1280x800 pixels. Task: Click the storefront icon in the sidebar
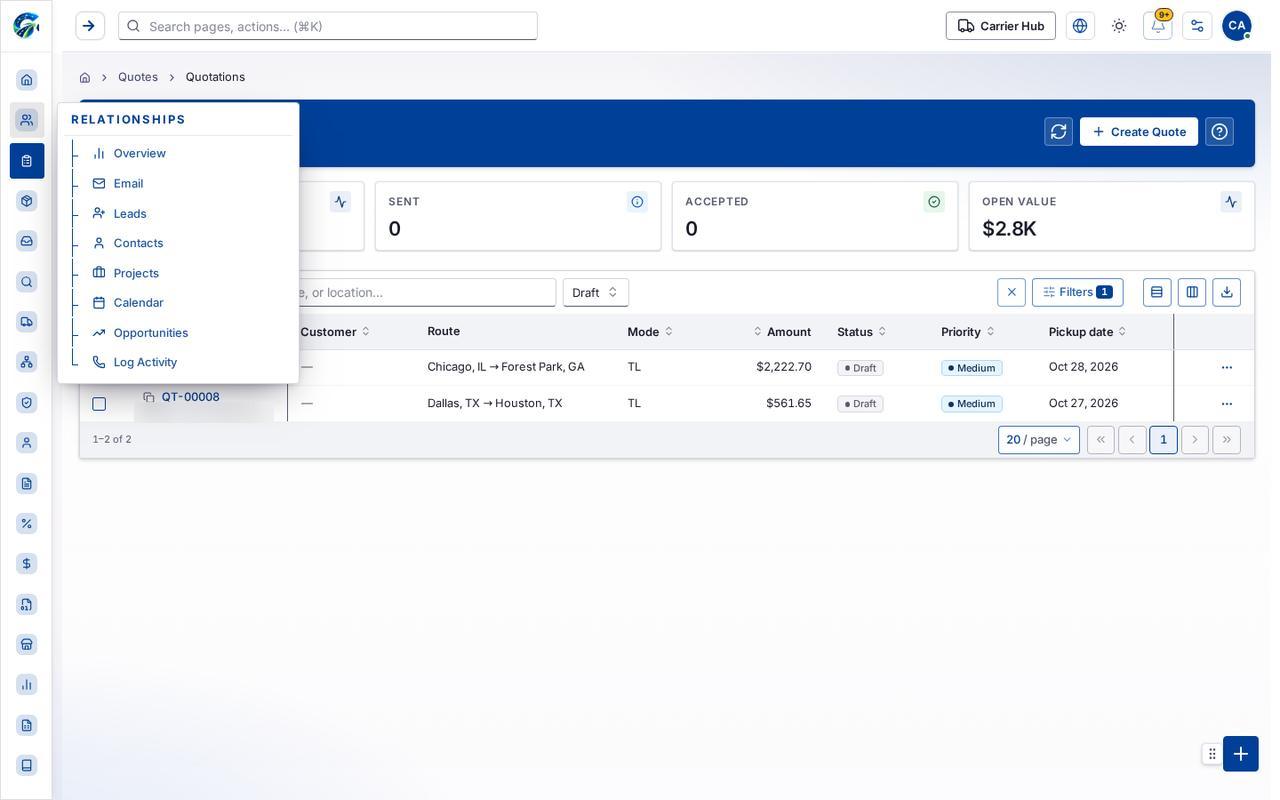27,645
